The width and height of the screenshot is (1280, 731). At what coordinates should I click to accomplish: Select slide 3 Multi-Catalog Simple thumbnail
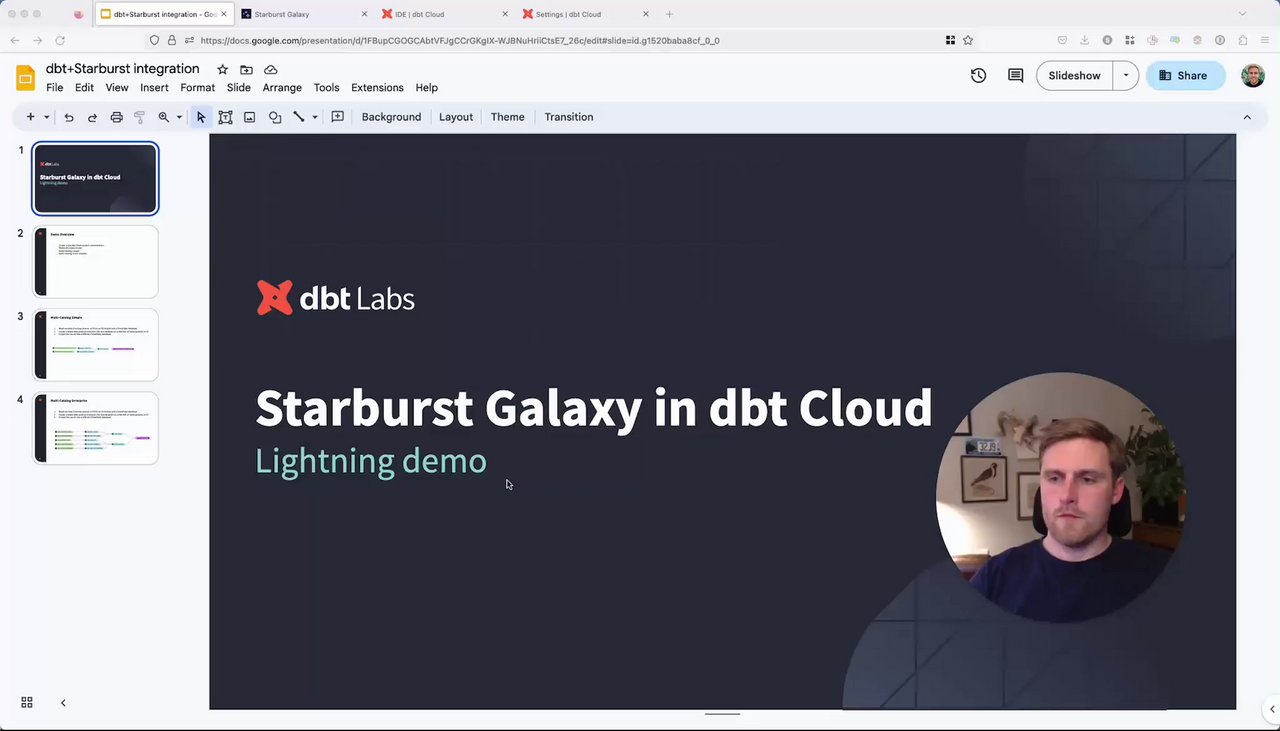(x=96, y=345)
